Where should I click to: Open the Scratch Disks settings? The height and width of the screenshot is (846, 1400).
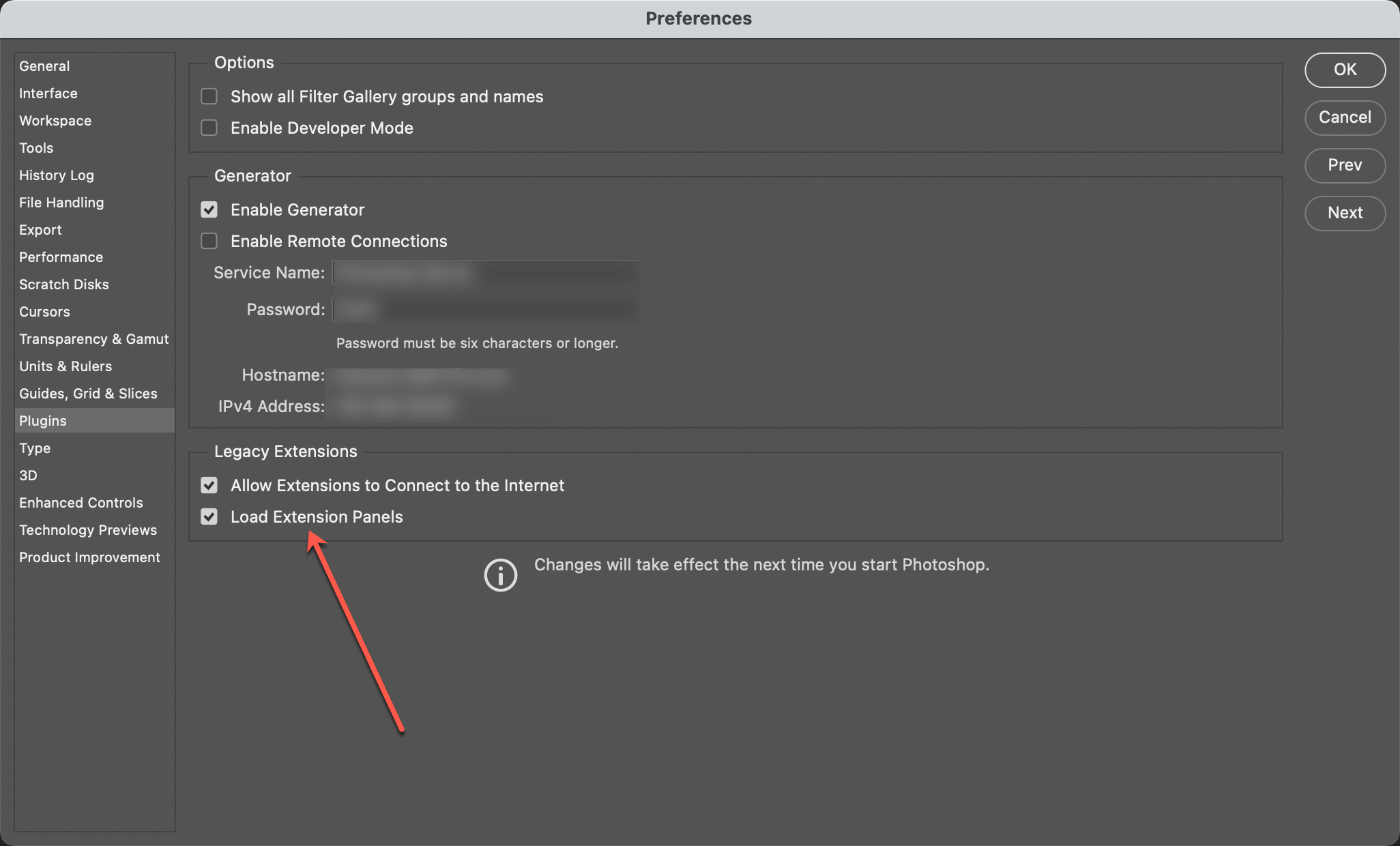click(x=63, y=285)
